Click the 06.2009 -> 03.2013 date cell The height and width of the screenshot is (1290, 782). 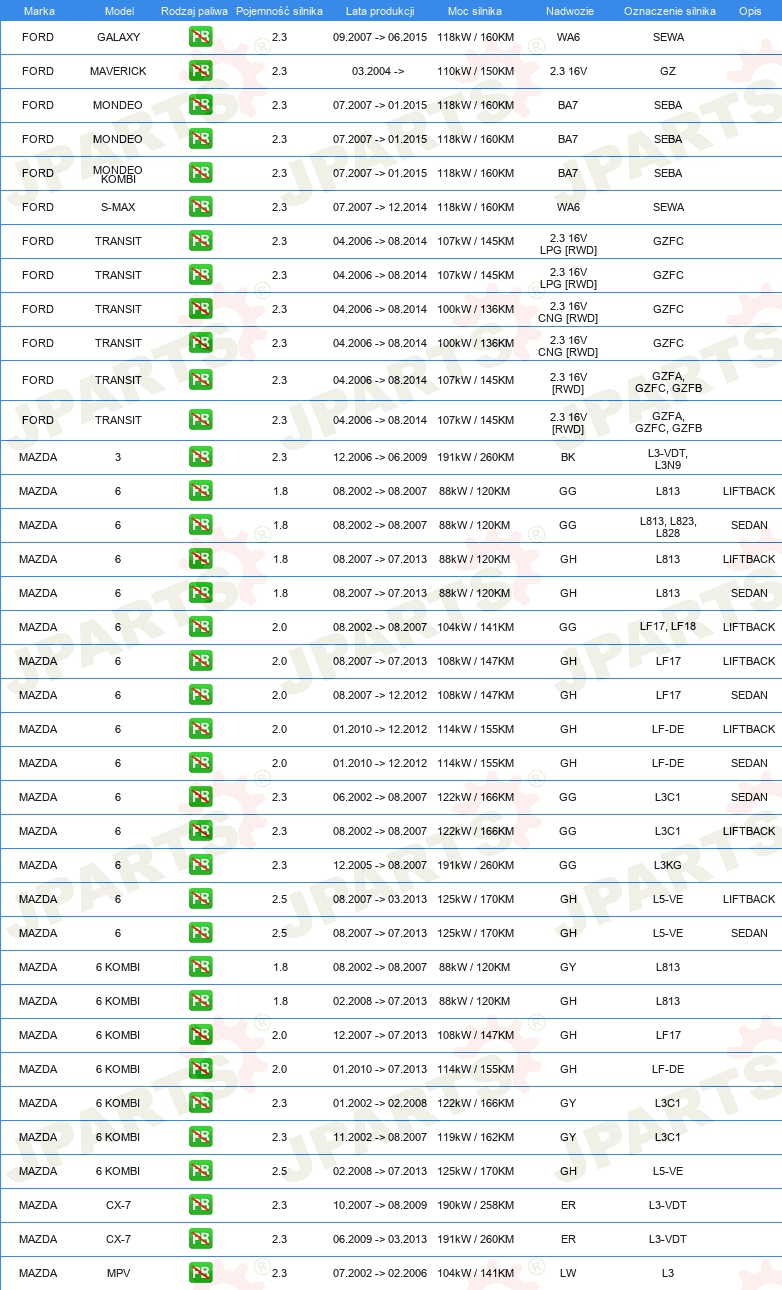(x=380, y=1239)
